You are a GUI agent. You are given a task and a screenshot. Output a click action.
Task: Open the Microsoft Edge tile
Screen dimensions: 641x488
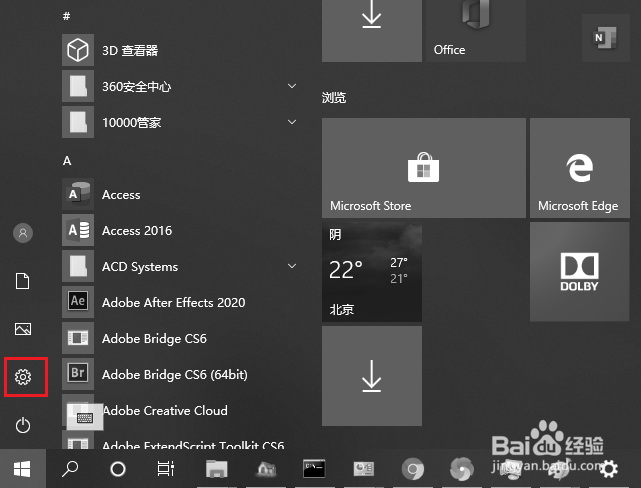pos(580,168)
